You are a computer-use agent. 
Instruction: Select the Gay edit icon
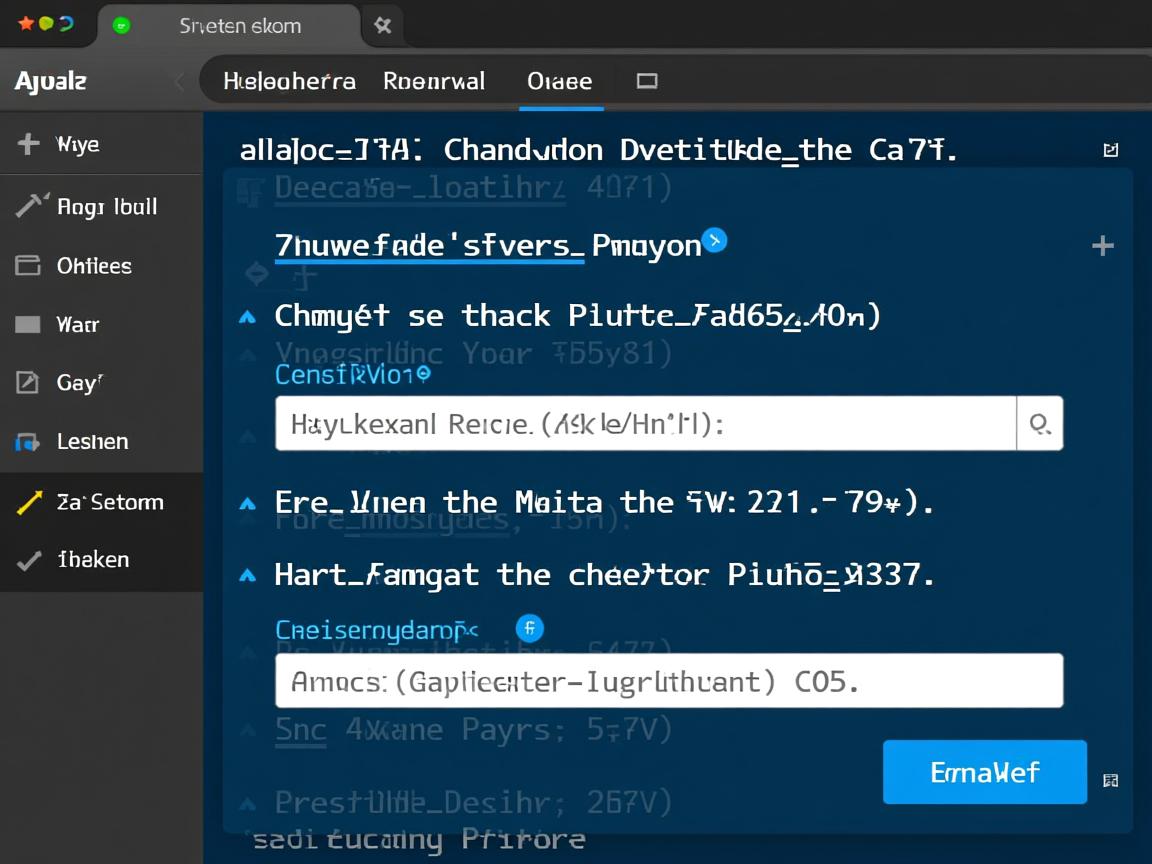28,382
